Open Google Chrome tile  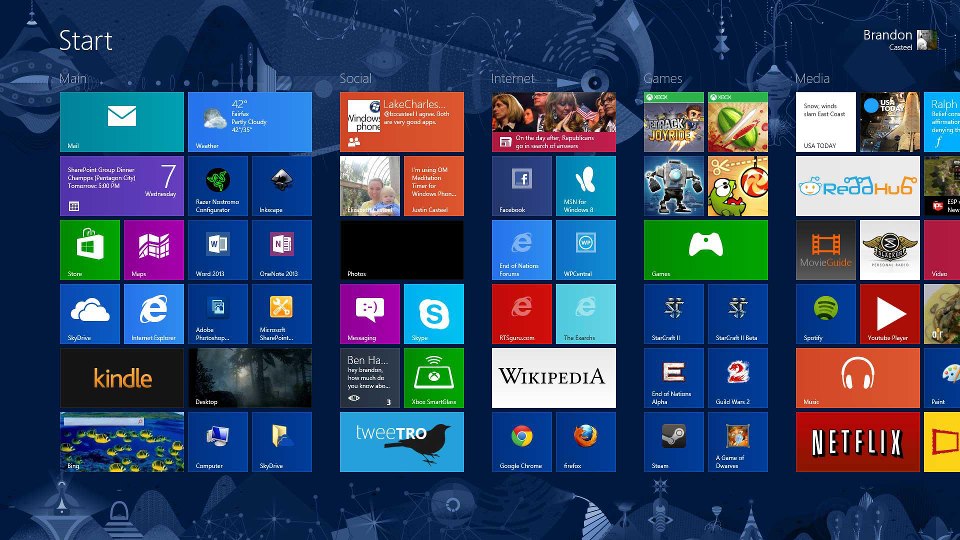click(521, 441)
